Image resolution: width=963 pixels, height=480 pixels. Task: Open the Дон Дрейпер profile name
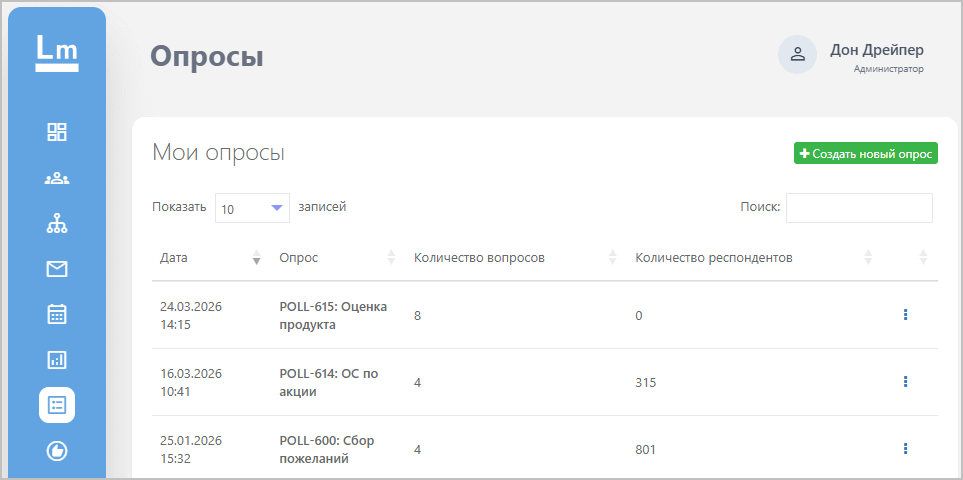coord(876,50)
